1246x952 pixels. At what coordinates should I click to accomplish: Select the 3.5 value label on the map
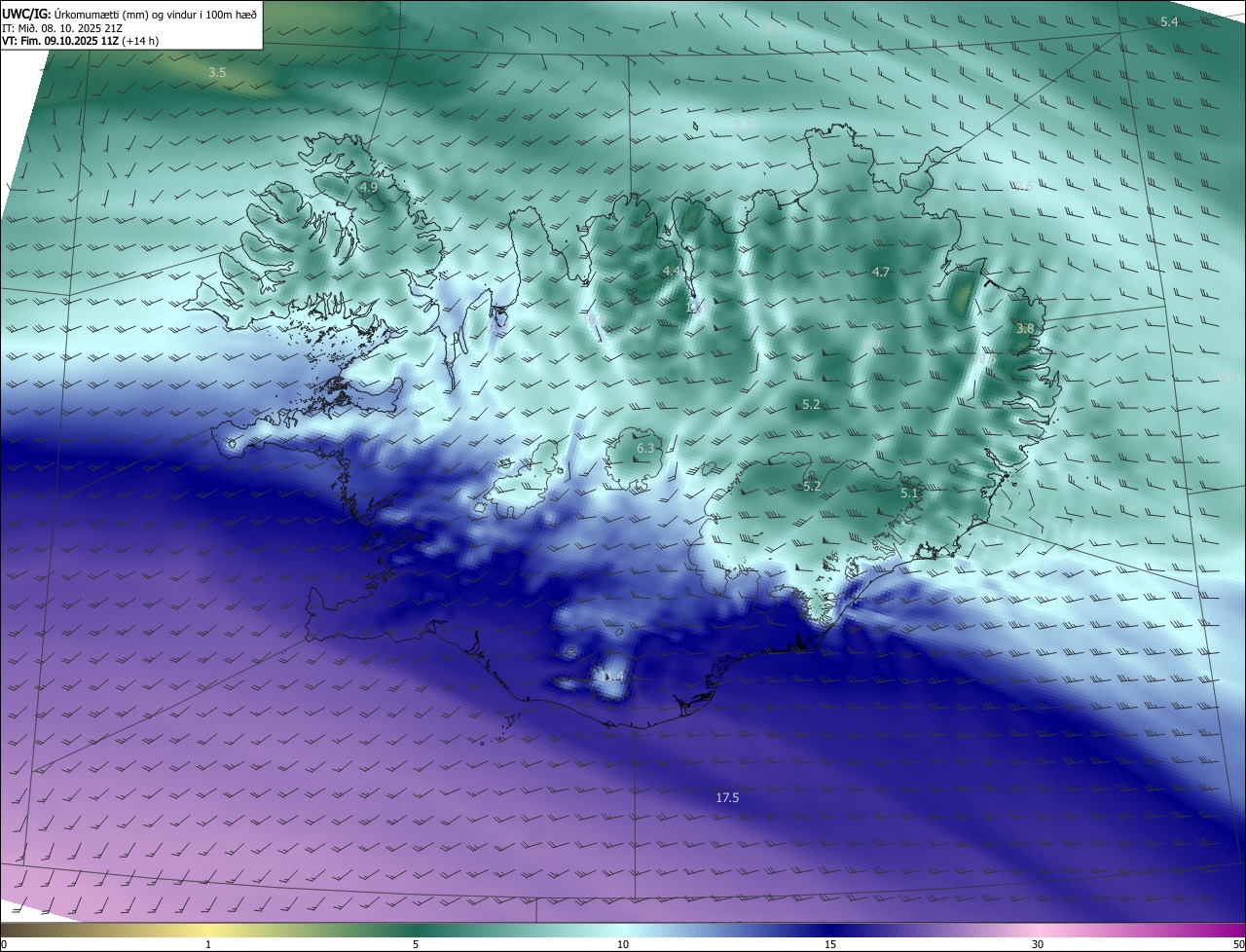pos(217,73)
